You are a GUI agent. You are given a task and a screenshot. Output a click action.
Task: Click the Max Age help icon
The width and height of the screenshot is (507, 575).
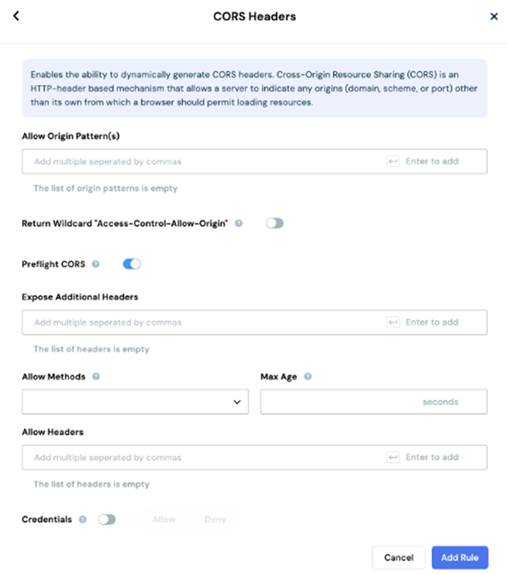[x=308, y=376]
